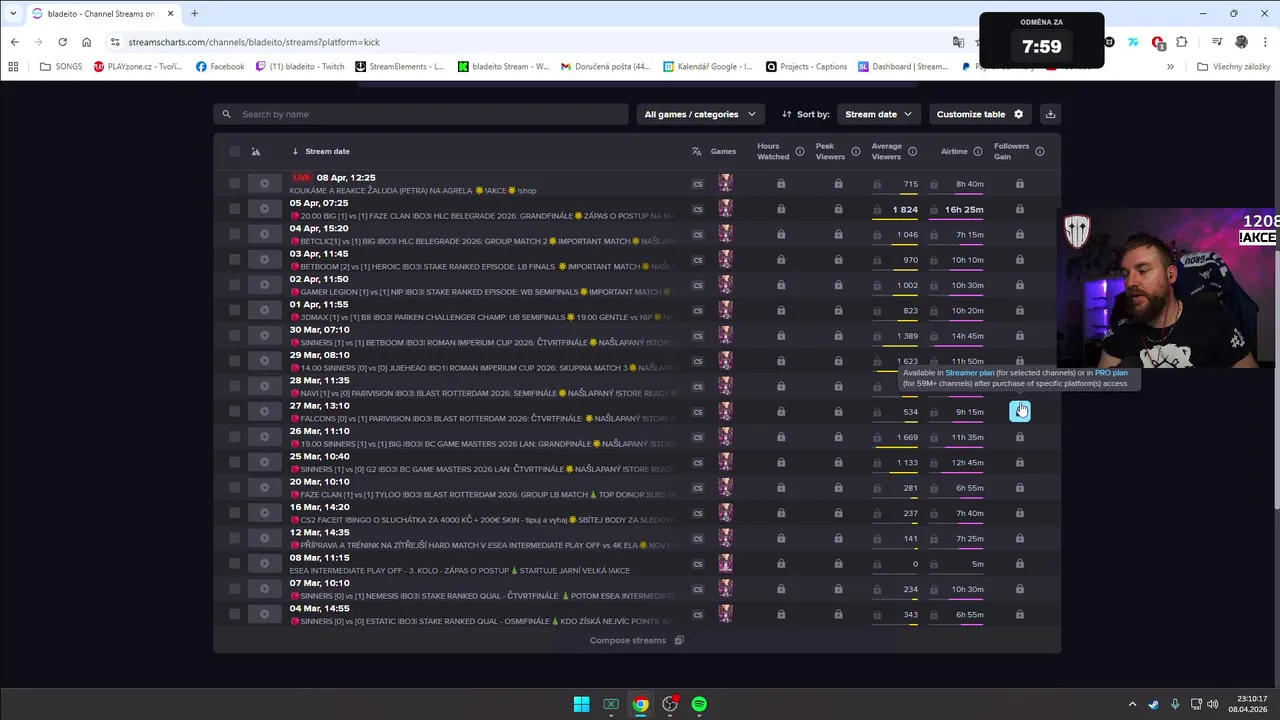
Task: Check the box for 16 Mar 14:20 stream
Action: click(x=234, y=513)
